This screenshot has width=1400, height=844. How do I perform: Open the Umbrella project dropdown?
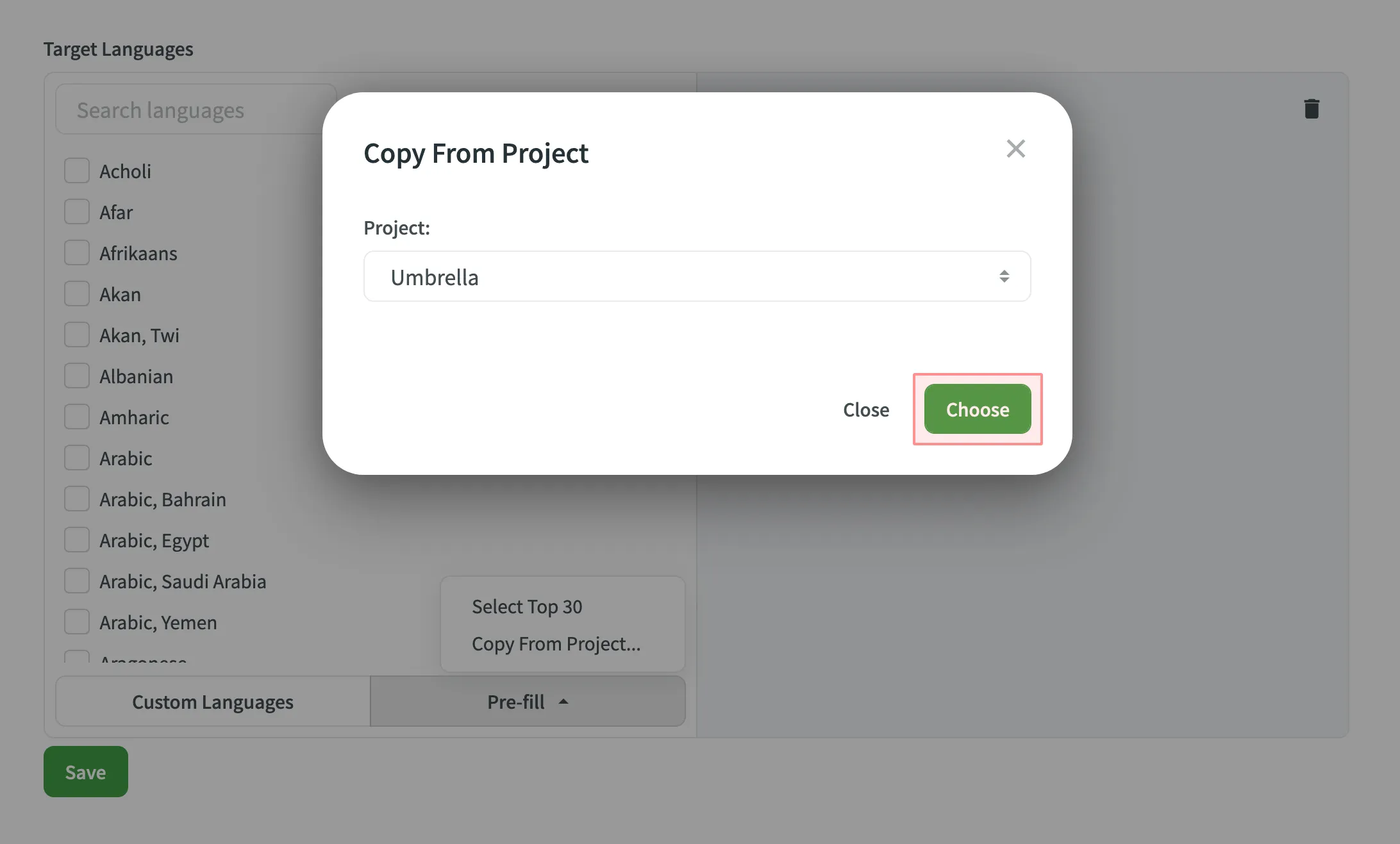[697, 276]
